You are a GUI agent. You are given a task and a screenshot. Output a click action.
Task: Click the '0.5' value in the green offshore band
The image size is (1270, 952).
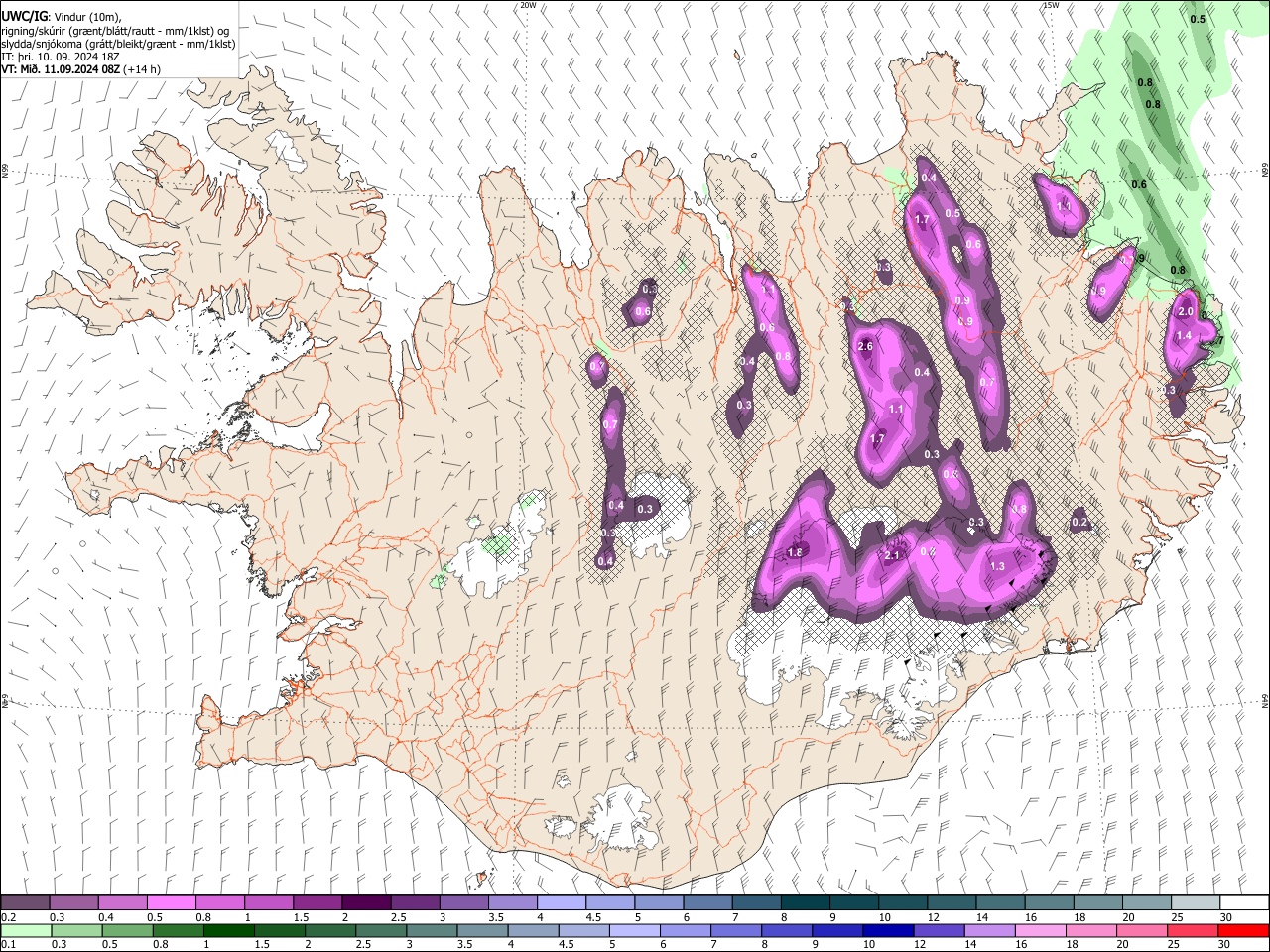pyautogui.click(x=1198, y=19)
